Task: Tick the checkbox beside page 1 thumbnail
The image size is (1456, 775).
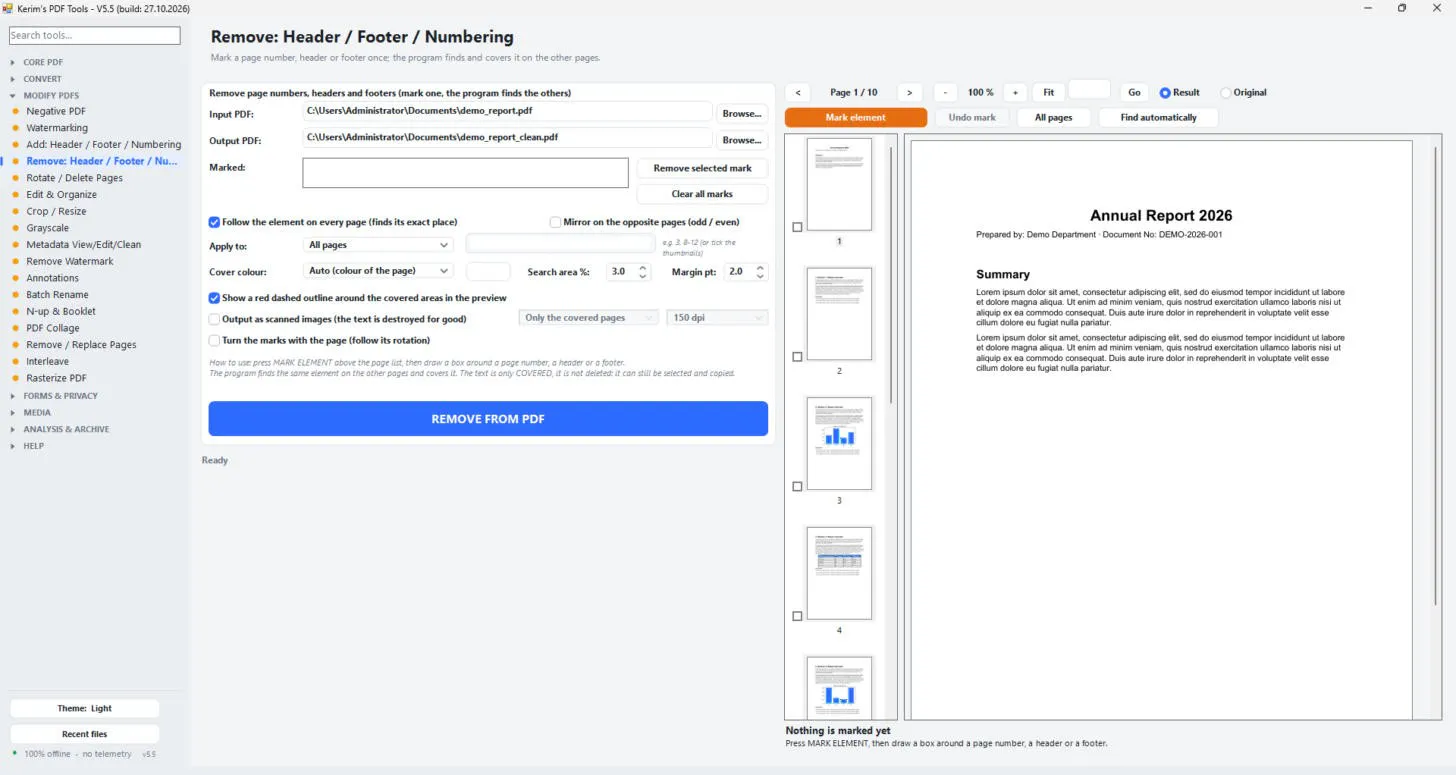Action: point(797,227)
